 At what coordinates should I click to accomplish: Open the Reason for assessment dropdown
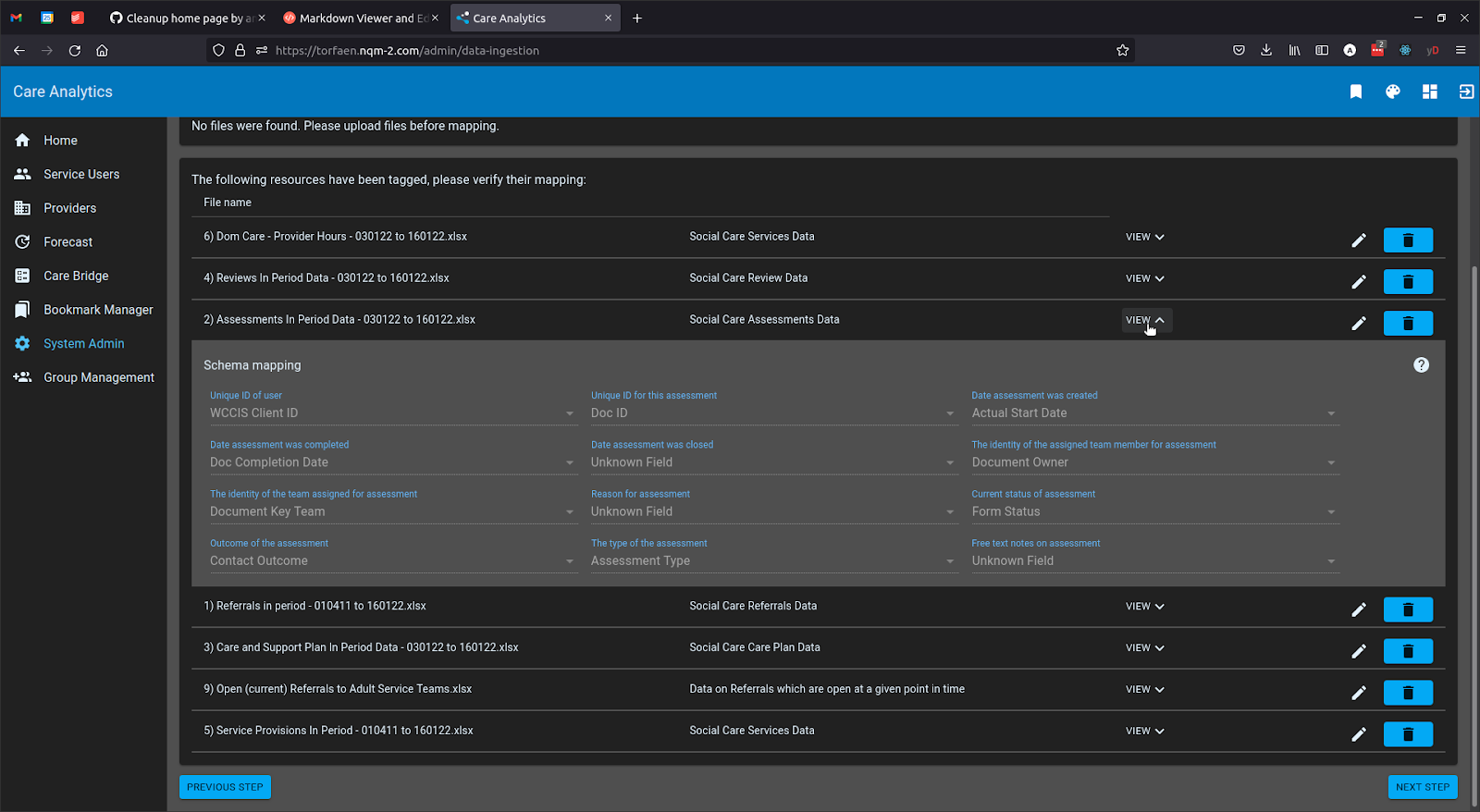point(773,511)
